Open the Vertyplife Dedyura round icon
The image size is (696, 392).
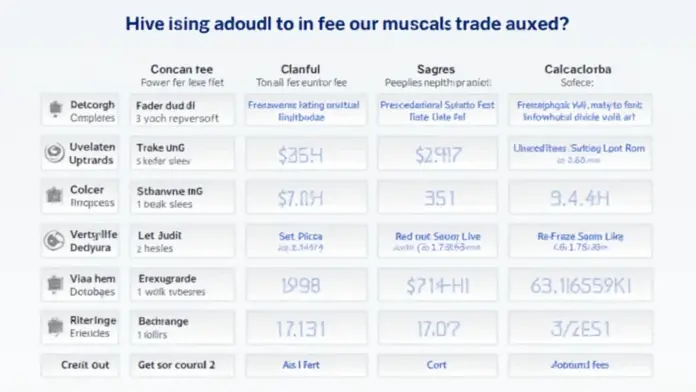pos(54,241)
